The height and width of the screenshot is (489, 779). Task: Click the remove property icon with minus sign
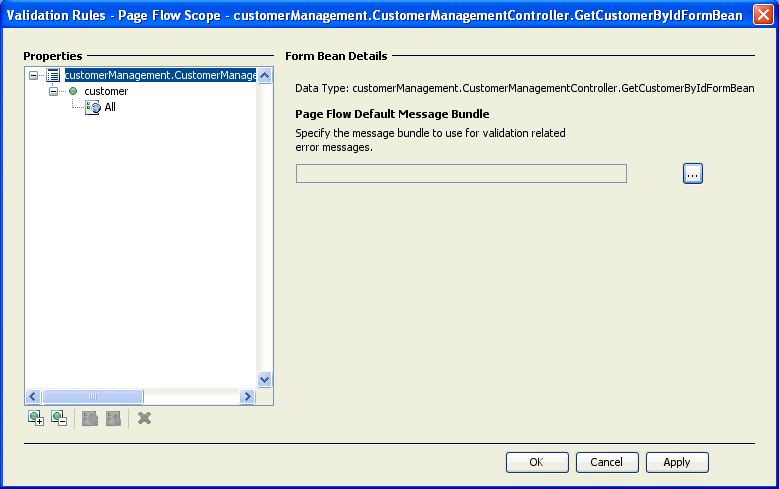coord(59,418)
